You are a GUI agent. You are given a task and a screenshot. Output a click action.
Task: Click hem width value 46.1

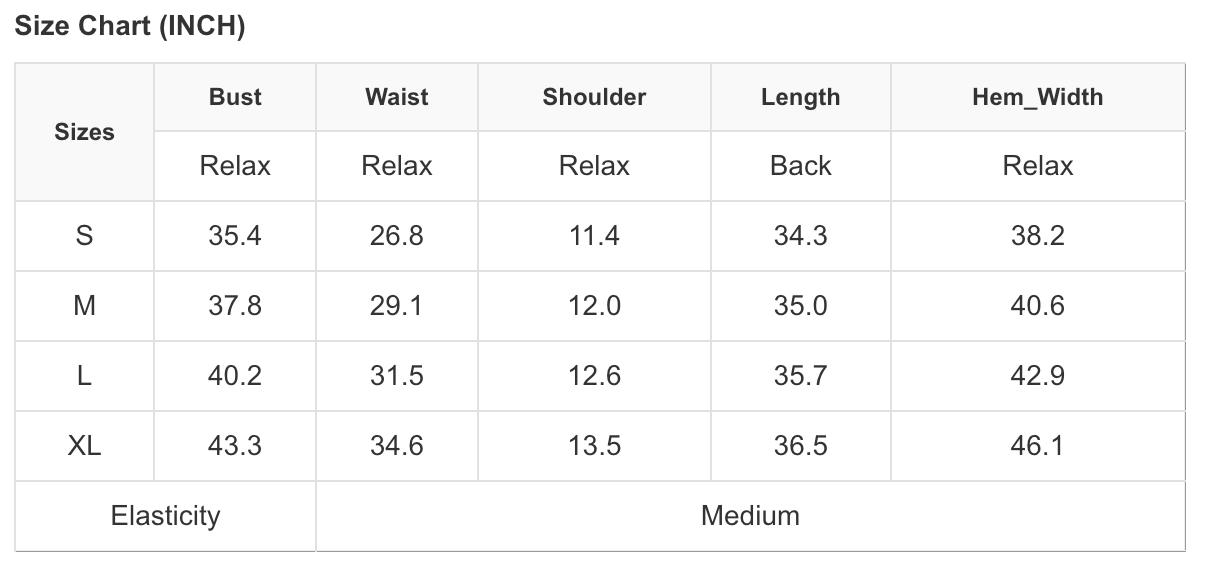click(1037, 446)
